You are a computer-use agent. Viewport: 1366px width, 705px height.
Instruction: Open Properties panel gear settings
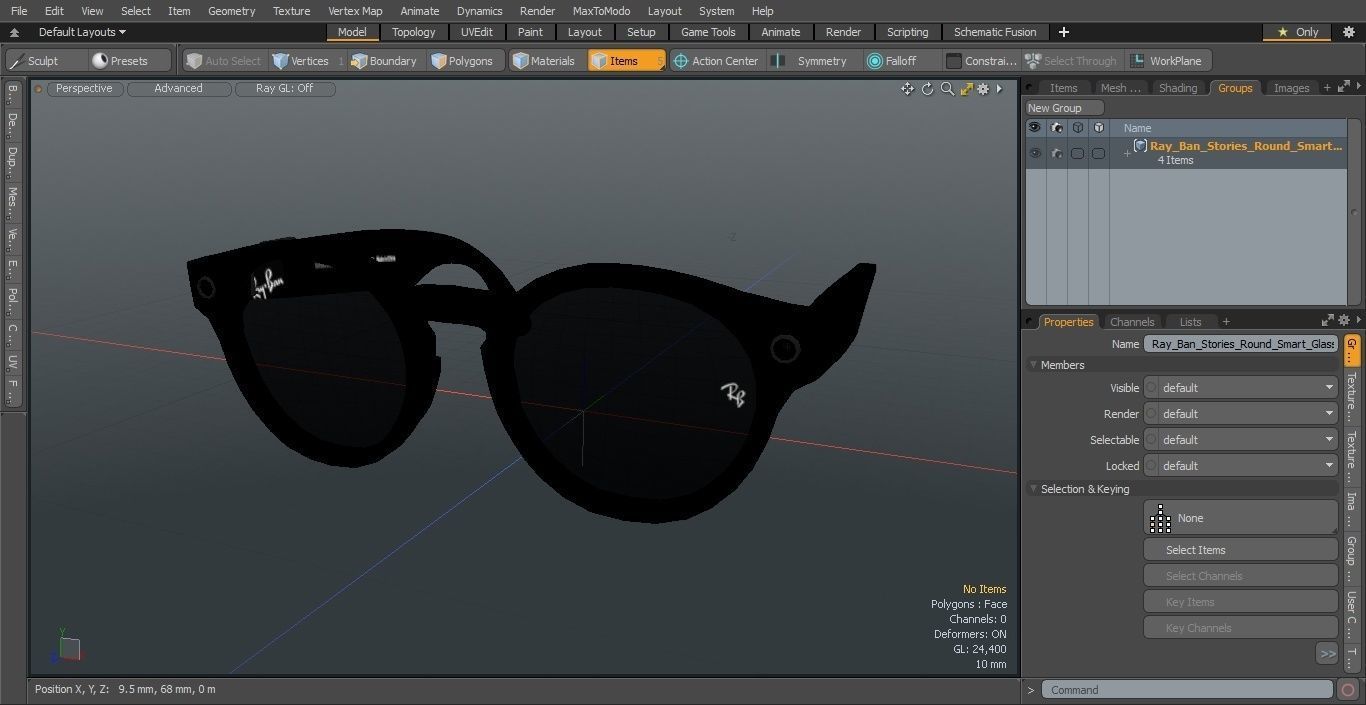coord(1343,321)
